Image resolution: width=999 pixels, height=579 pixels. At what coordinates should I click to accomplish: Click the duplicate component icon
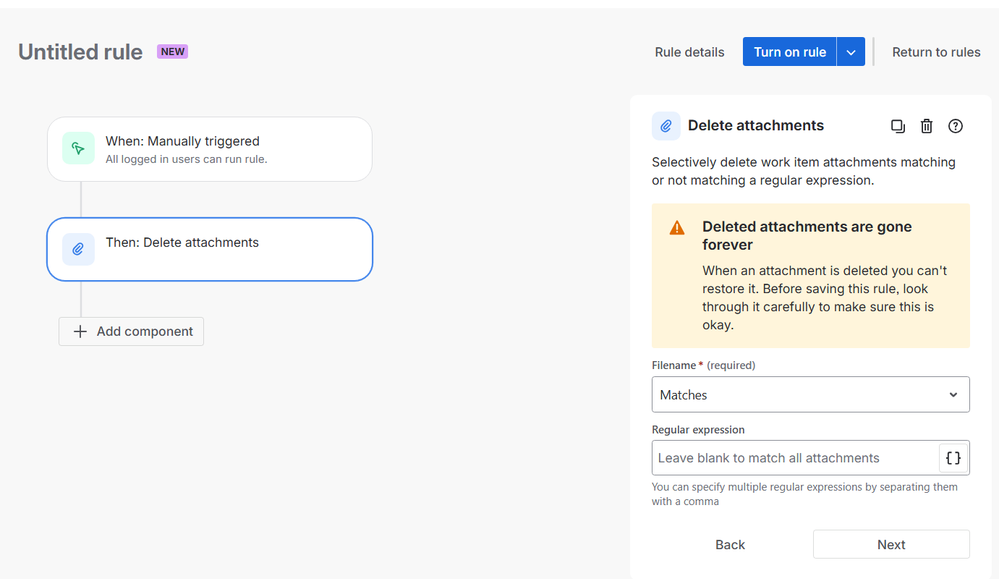click(898, 126)
